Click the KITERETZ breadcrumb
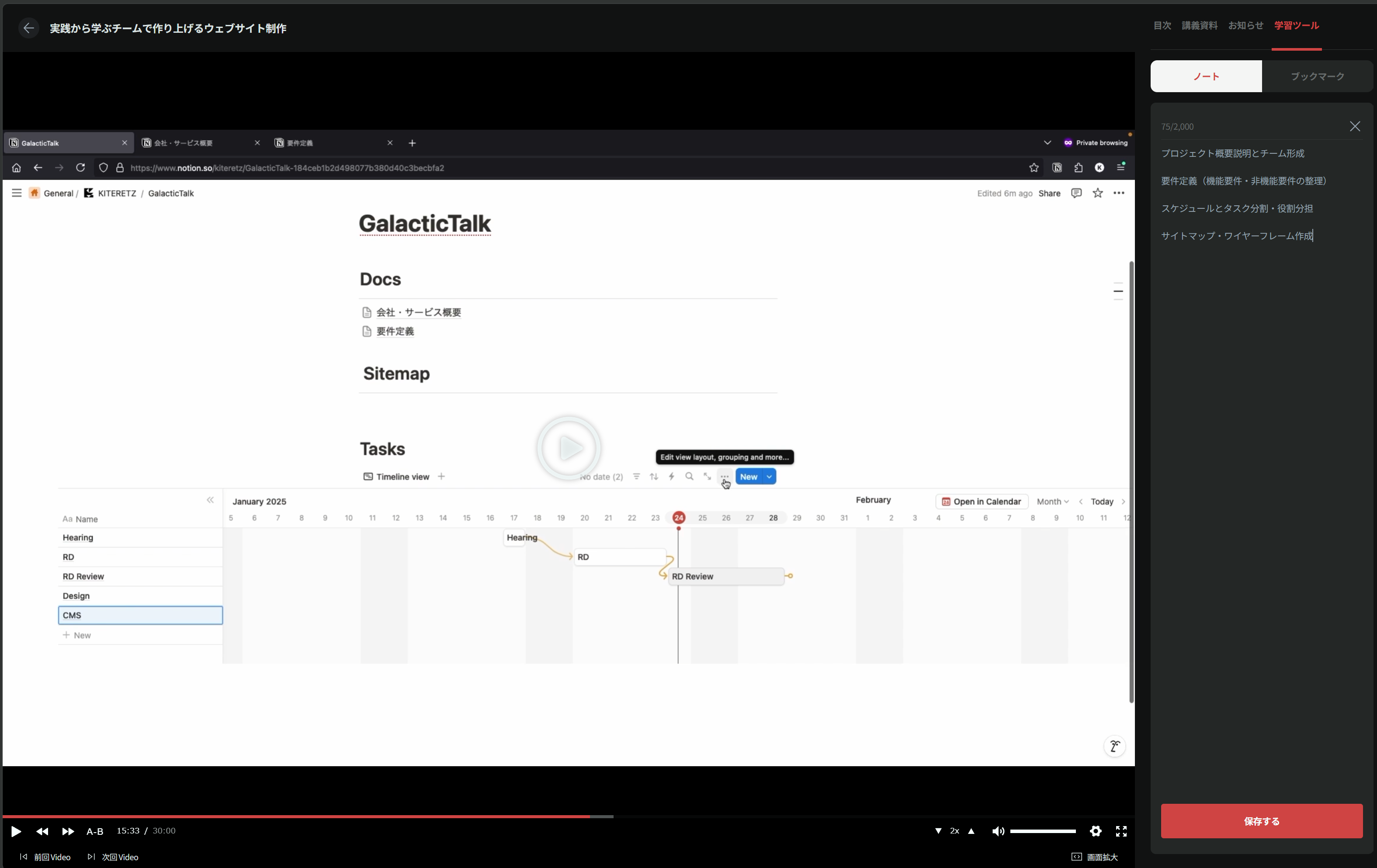 coord(111,193)
